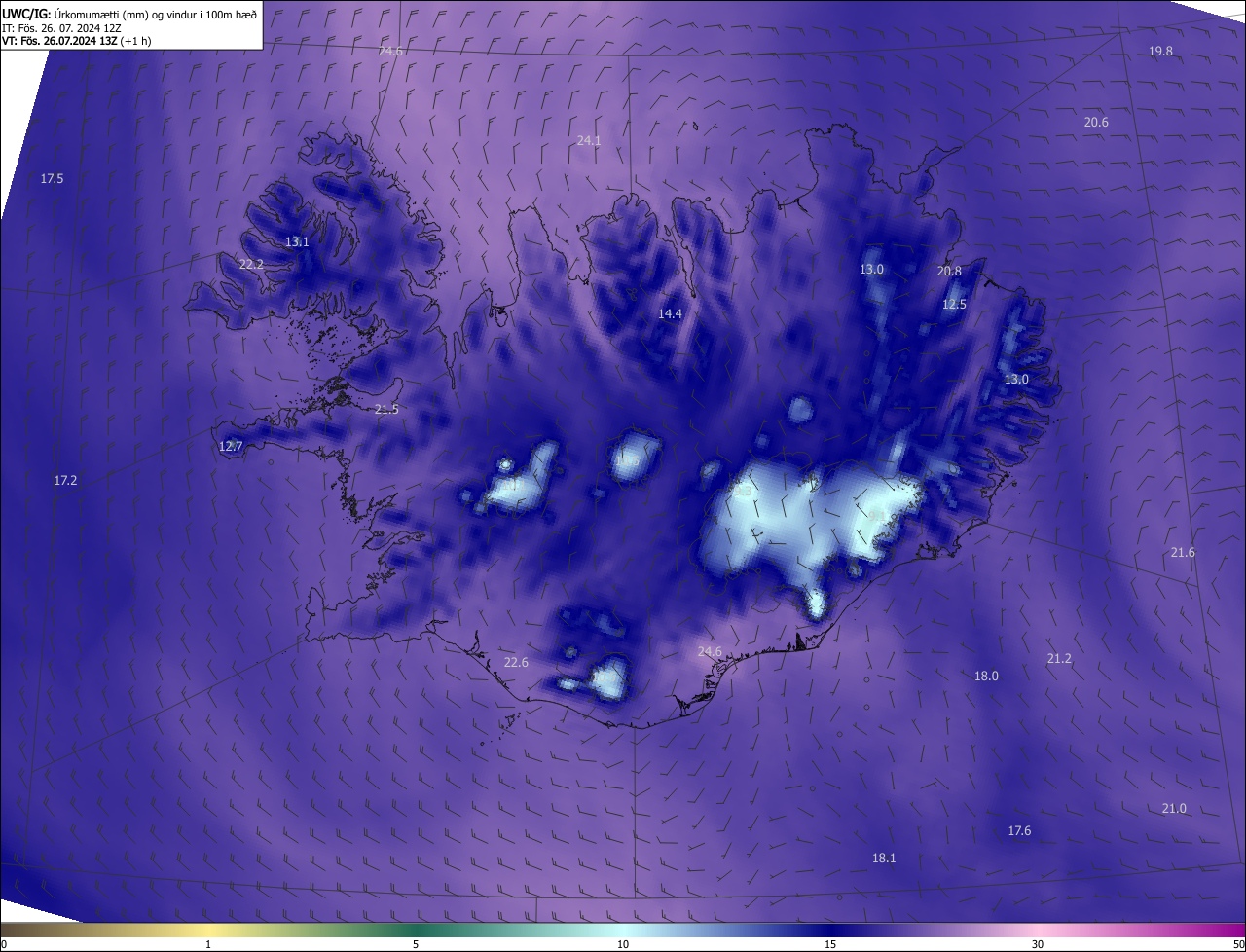This screenshot has height=952, width=1246.
Task: Select the 20.8 value label
Action: pyautogui.click(x=949, y=271)
